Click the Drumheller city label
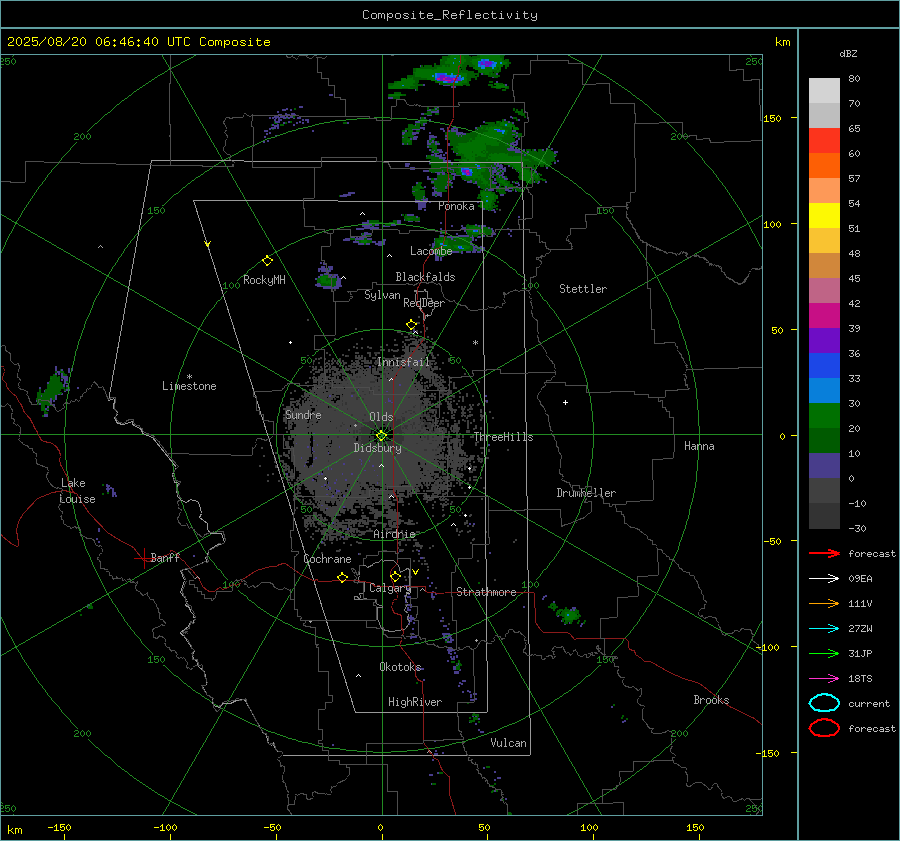The width and height of the screenshot is (900, 841). [586, 493]
